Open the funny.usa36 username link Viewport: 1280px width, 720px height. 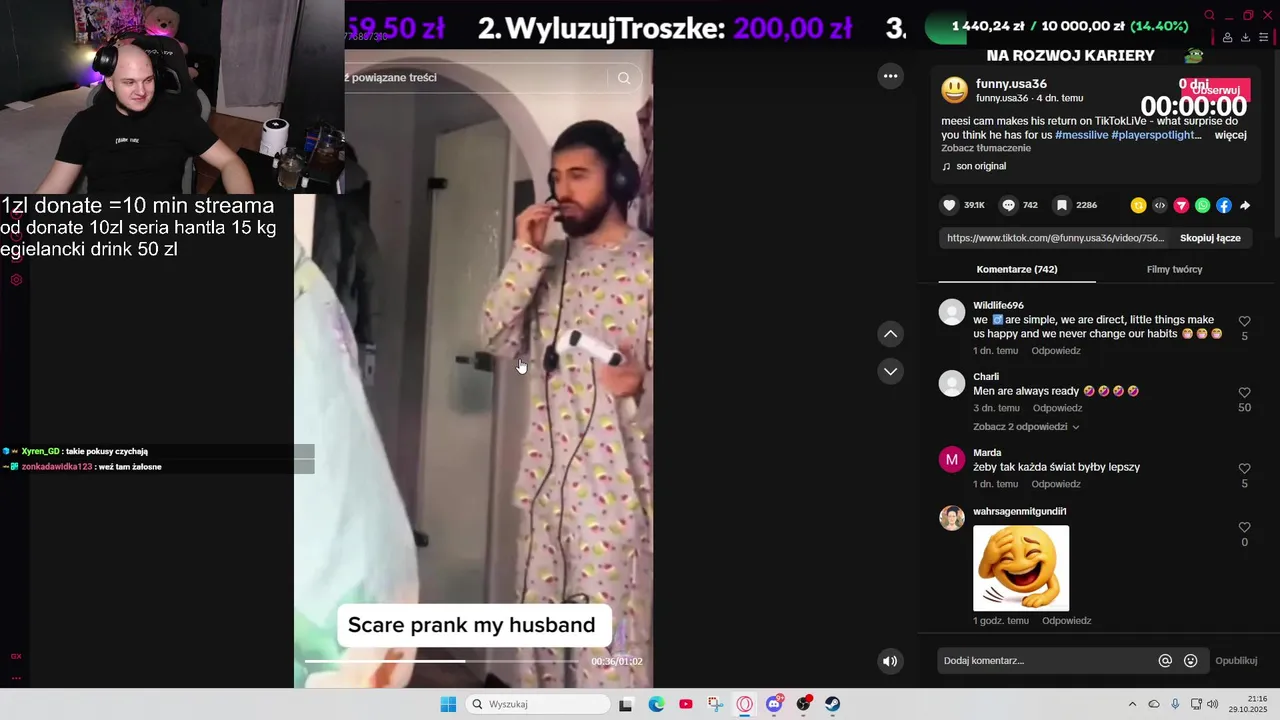click(x=1011, y=84)
